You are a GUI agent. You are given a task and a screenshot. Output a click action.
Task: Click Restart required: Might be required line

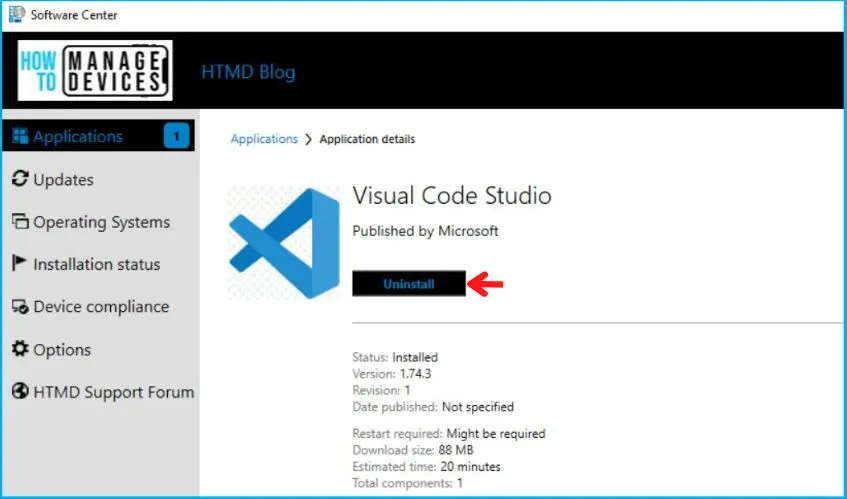point(449,434)
